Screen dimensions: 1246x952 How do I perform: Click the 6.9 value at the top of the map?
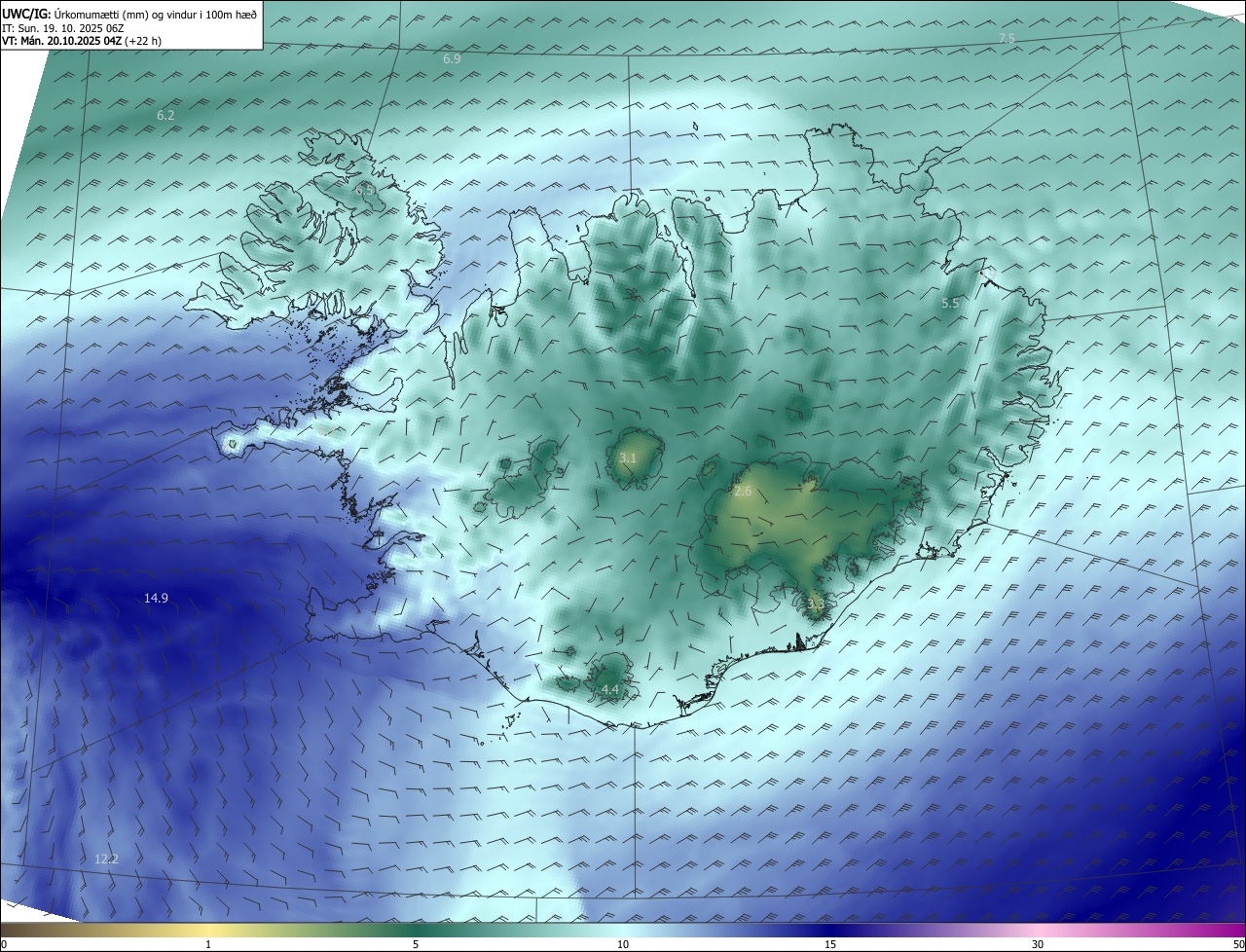pyautogui.click(x=452, y=59)
